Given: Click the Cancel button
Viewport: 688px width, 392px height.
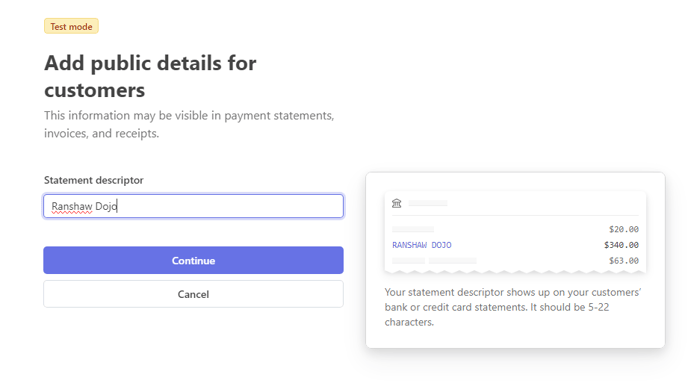Looking at the screenshot, I should [193, 294].
